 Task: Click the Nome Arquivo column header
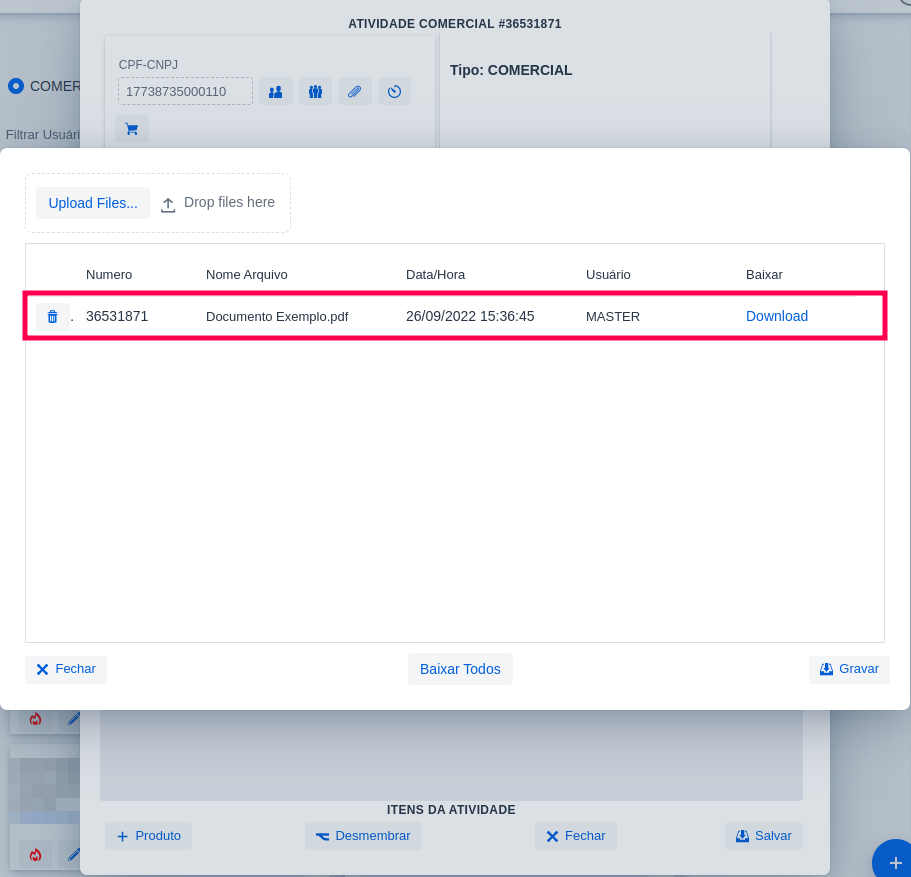click(x=246, y=275)
